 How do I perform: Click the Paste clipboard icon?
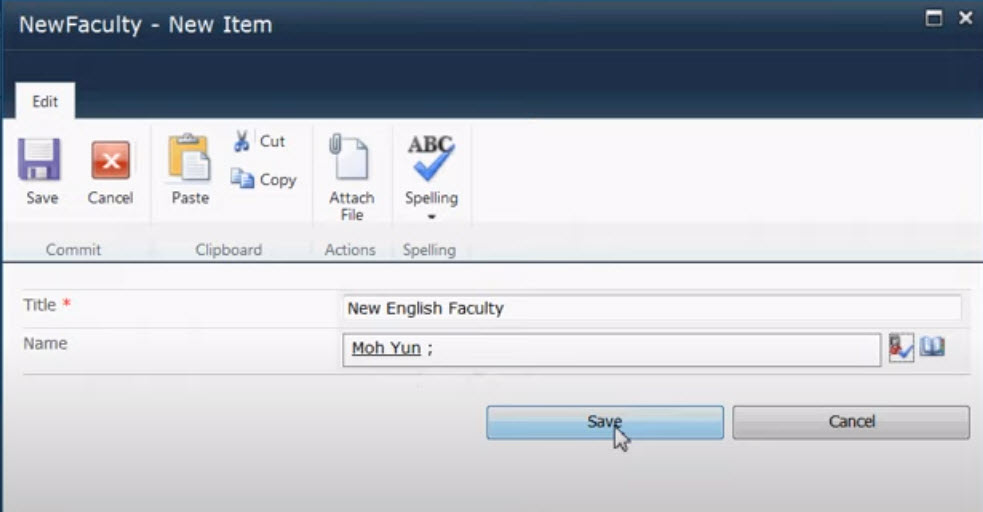[x=189, y=157]
